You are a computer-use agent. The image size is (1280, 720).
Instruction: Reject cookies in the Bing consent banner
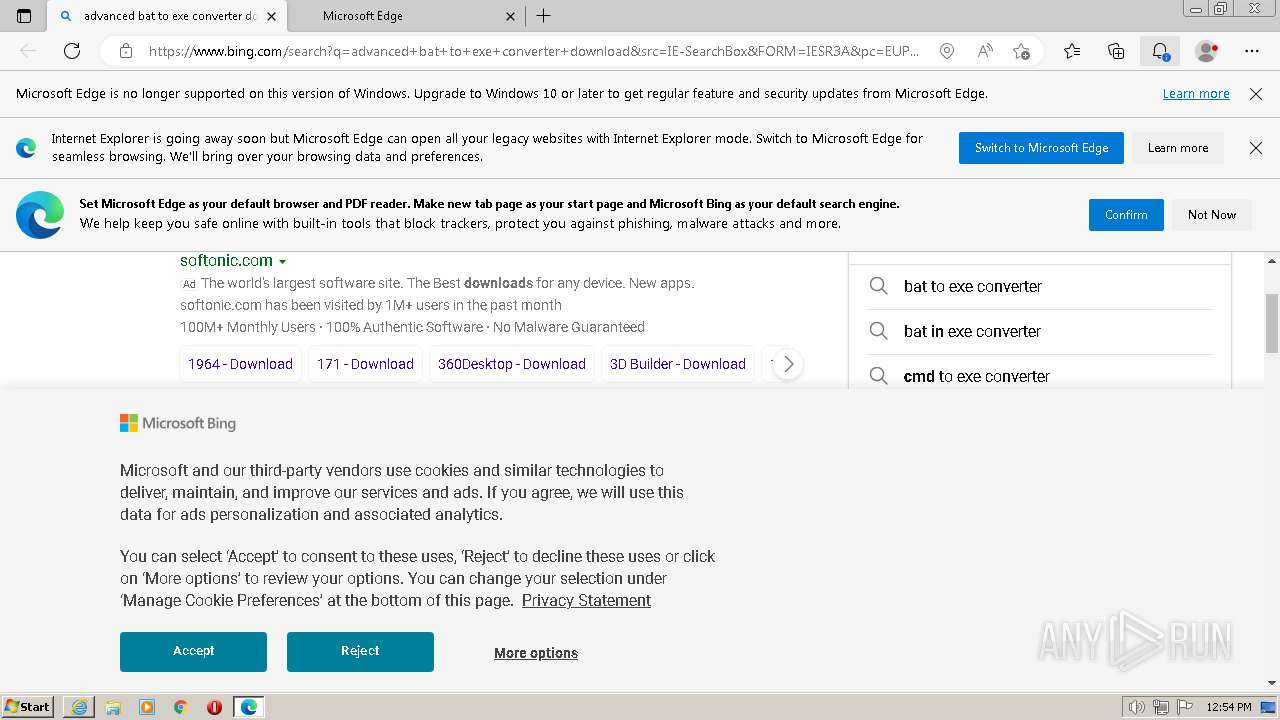(x=360, y=651)
